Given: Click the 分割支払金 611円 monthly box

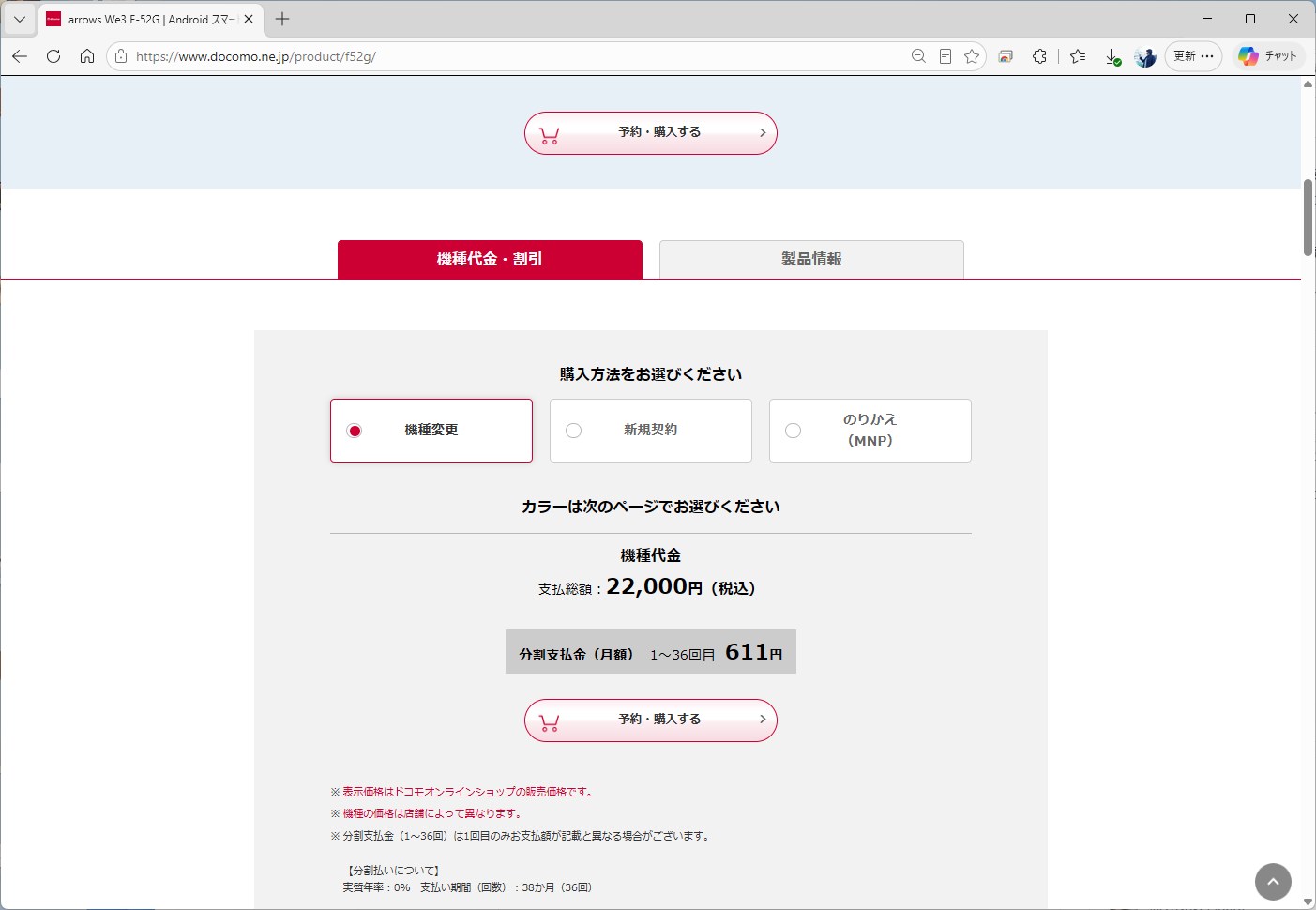Looking at the screenshot, I should [651, 652].
